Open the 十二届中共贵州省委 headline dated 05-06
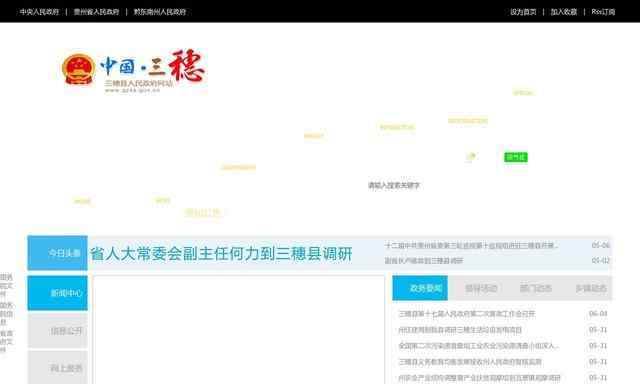The width and height of the screenshot is (640, 384). [471, 245]
